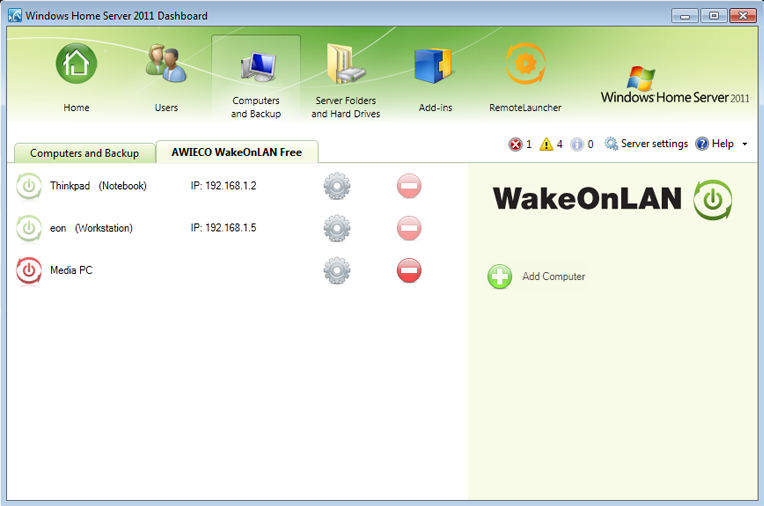Click the Add Computer label
The image size is (764, 506).
click(x=554, y=276)
